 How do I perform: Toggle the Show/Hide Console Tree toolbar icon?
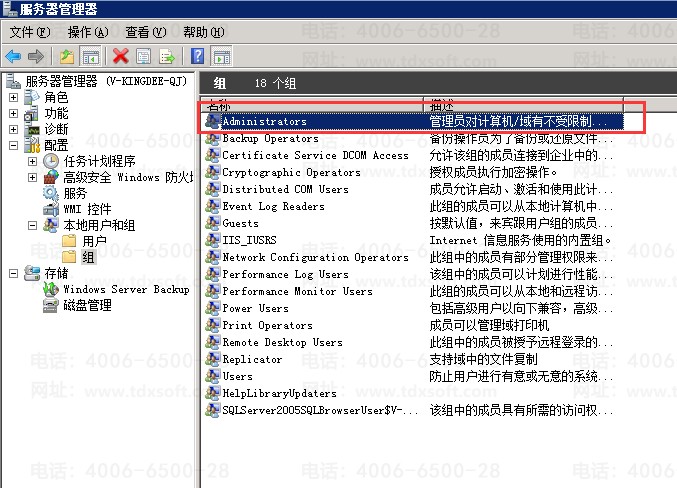point(91,56)
